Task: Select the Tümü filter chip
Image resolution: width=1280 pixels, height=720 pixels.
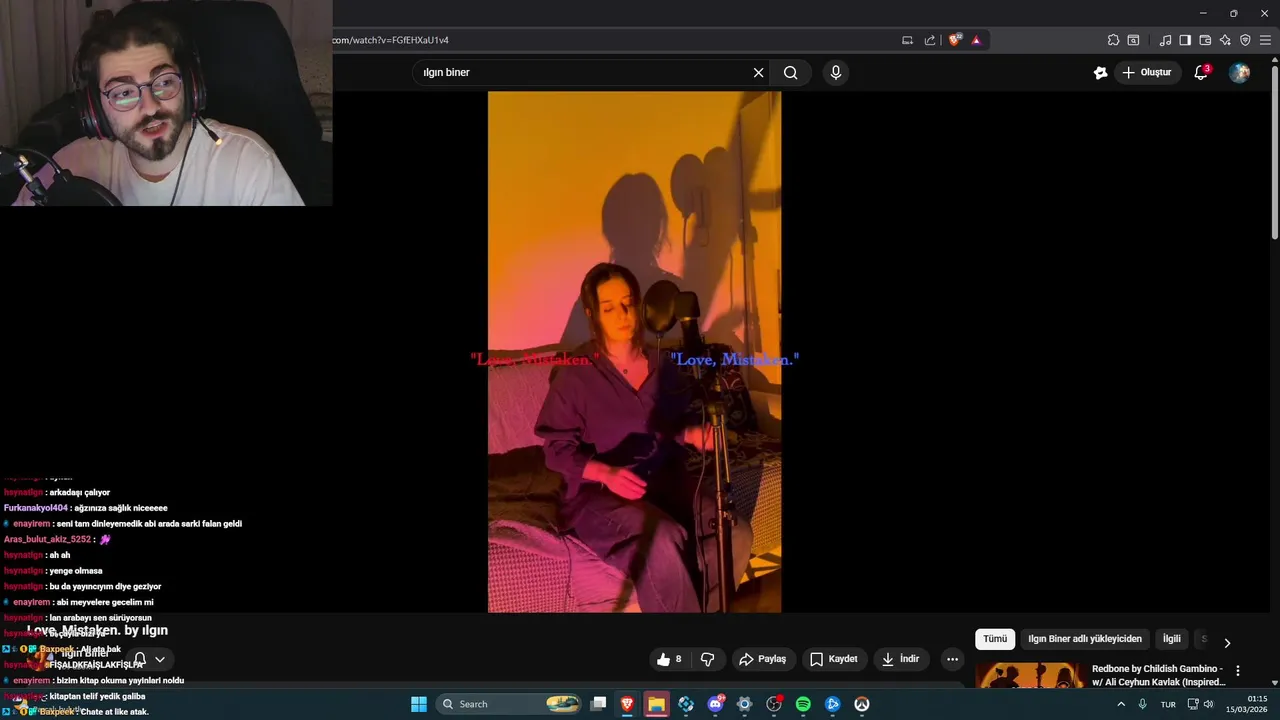Action: click(995, 639)
